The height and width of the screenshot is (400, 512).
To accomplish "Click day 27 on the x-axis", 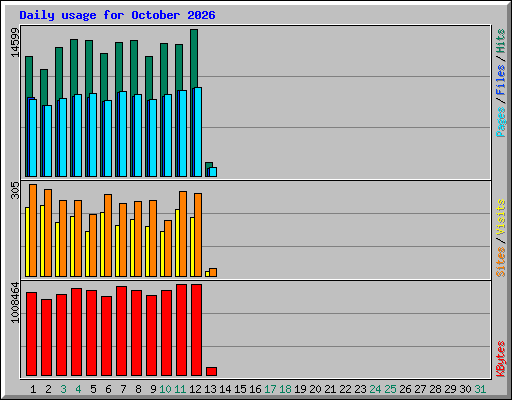I will click(x=420, y=389).
